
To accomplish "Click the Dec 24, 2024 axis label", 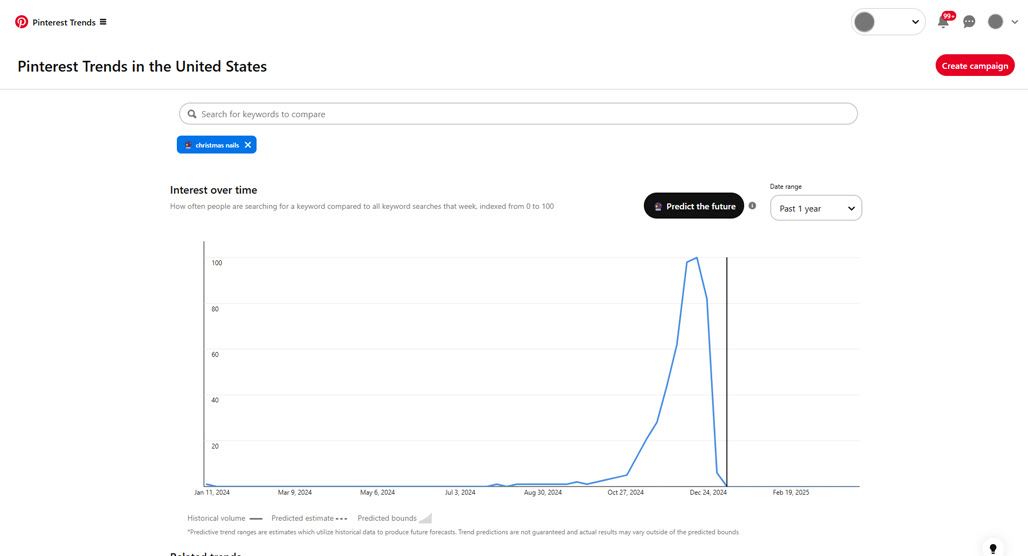I will point(708,492).
